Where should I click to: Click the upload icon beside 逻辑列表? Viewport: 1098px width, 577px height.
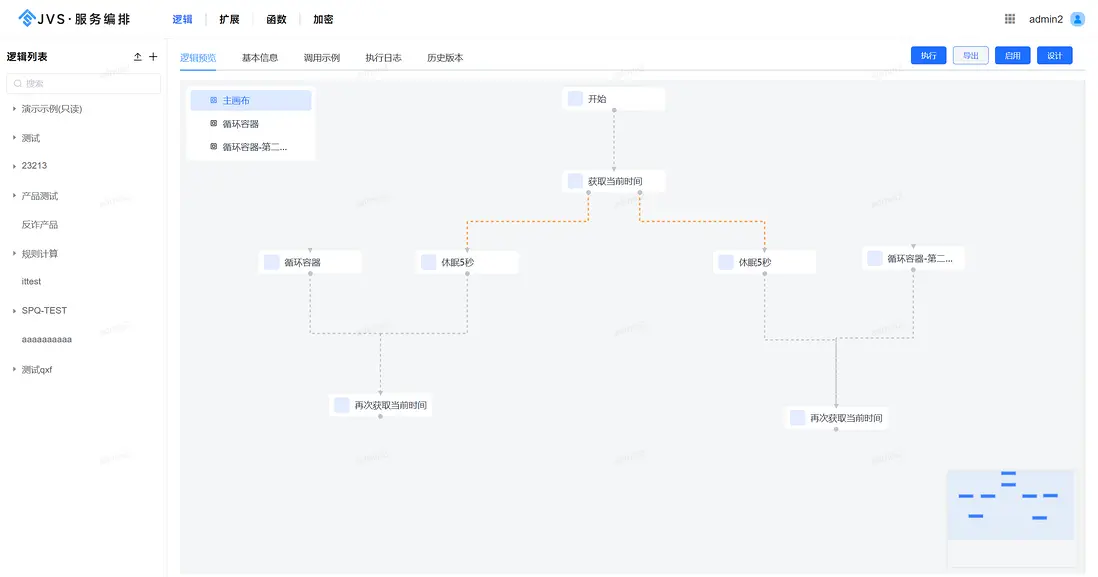(137, 57)
